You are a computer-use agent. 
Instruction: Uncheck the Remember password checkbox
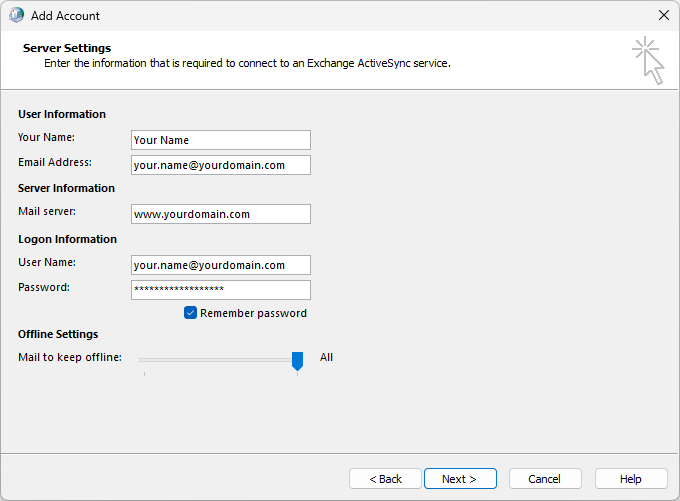[190, 313]
